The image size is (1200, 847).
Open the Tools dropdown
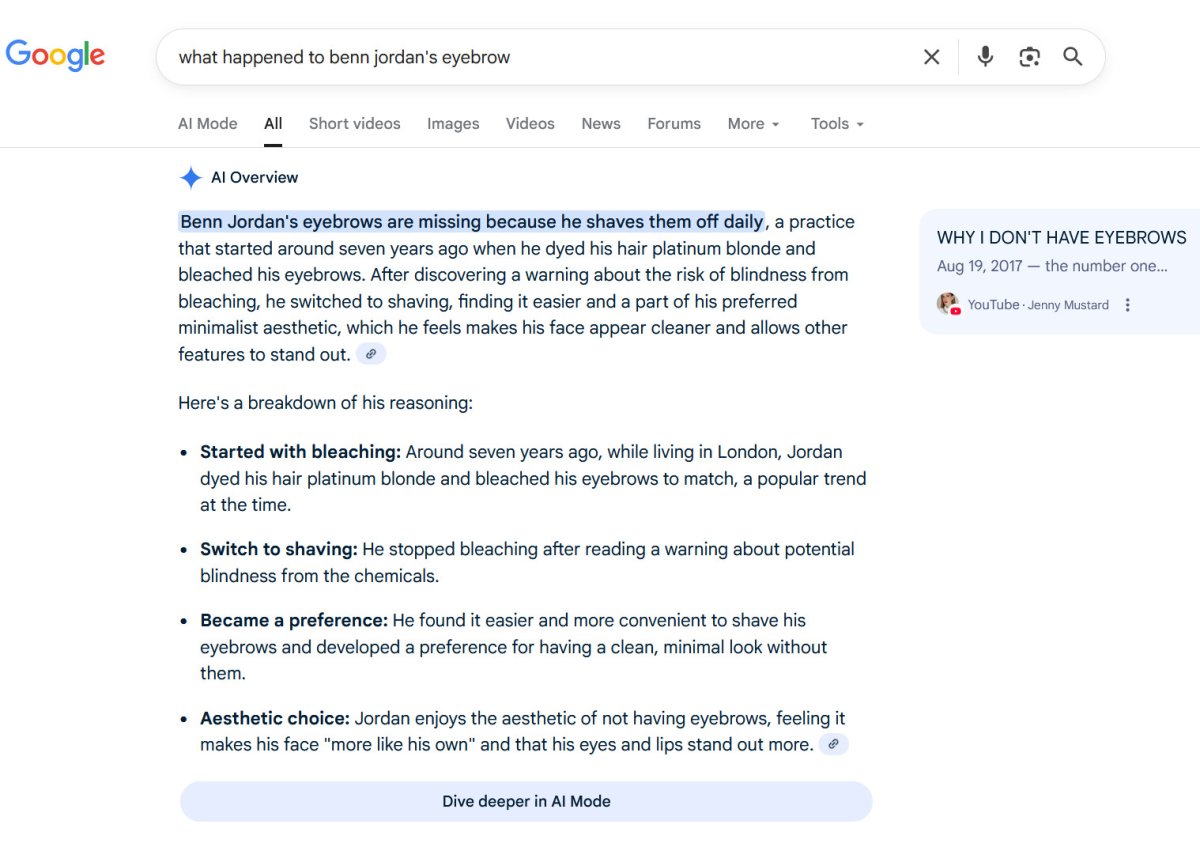tap(837, 124)
